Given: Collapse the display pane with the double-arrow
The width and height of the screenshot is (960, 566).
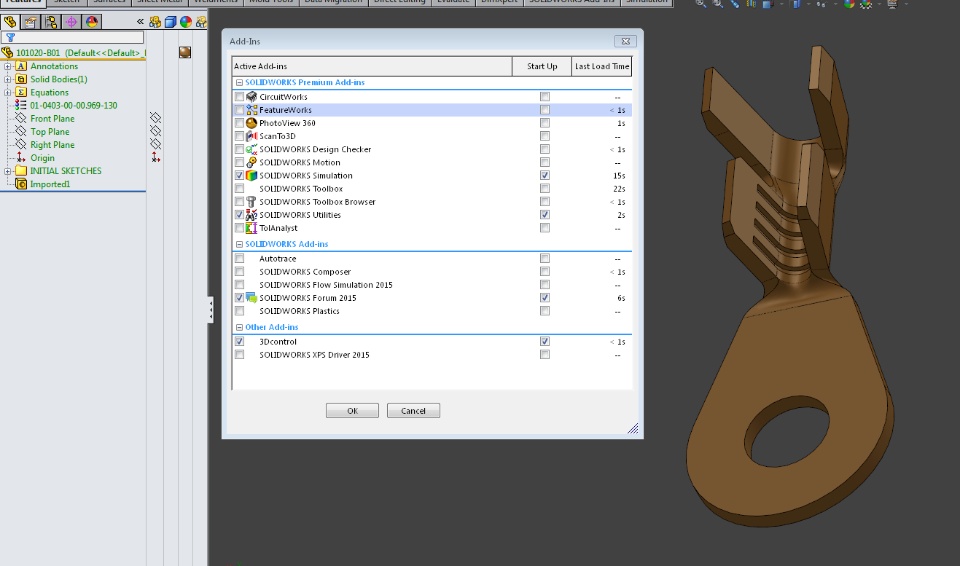Looking at the screenshot, I should click(140, 22).
